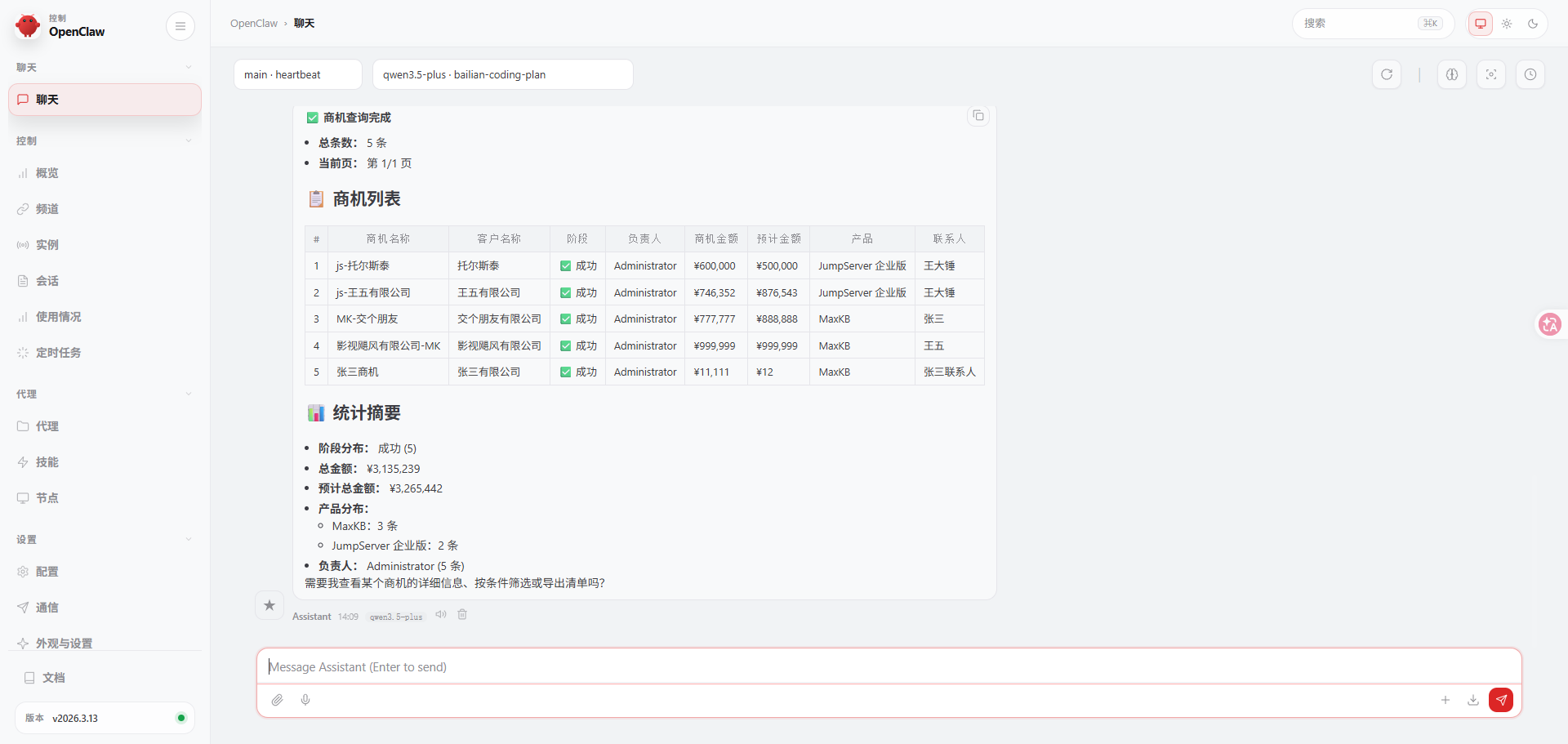Image resolution: width=1568 pixels, height=744 pixels.
Task: Click the copy message icon
Action: [978, 116]
